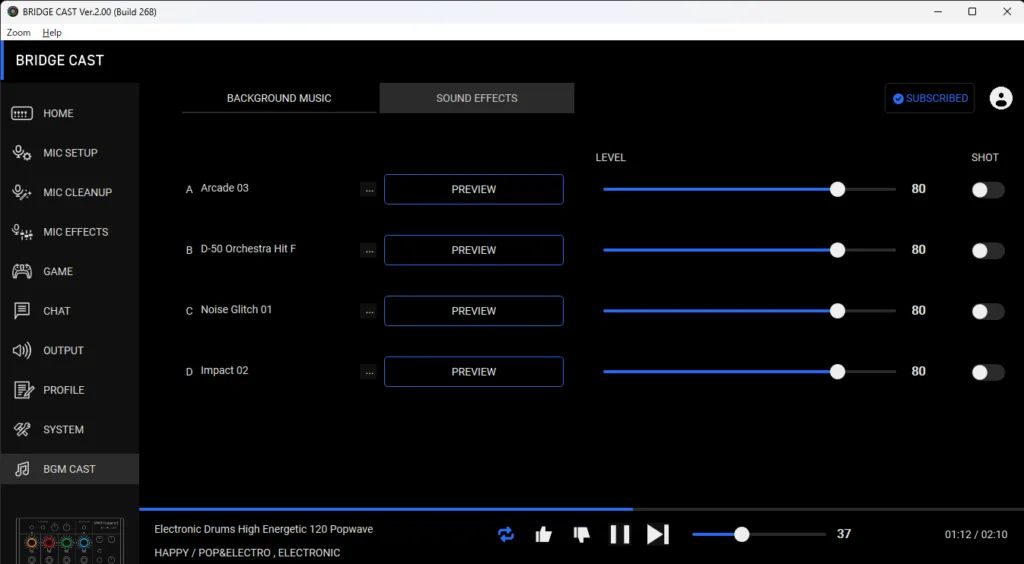Open the options button beside Arcade 03
This screenshot has height=564, width=1024.
coord(369,190)
